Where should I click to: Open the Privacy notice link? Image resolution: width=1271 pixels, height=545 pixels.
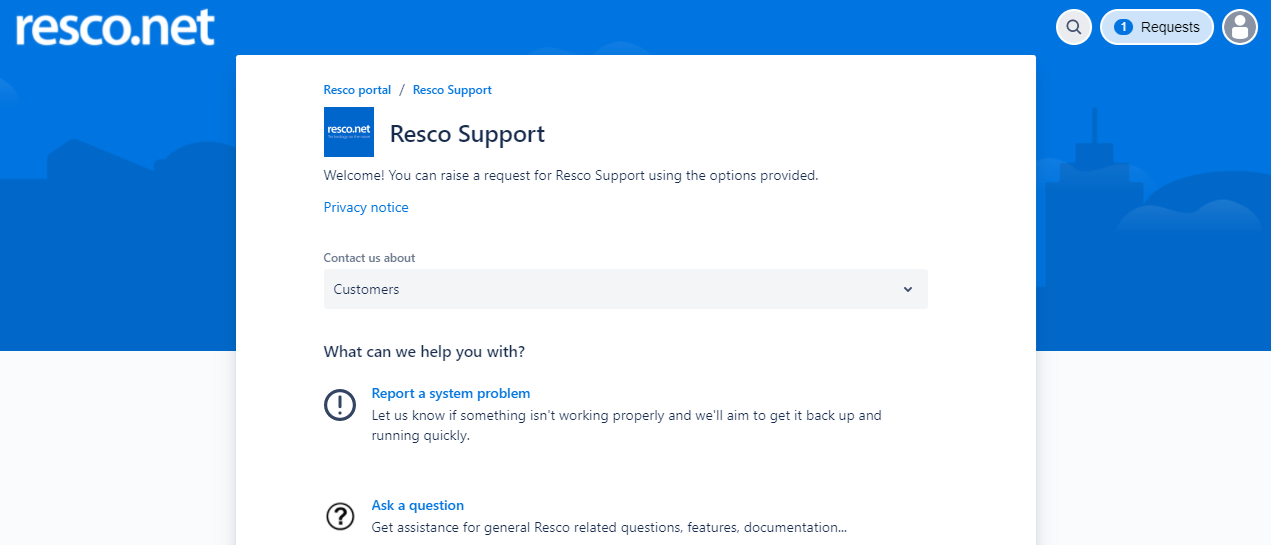click(x=366, y=208)
